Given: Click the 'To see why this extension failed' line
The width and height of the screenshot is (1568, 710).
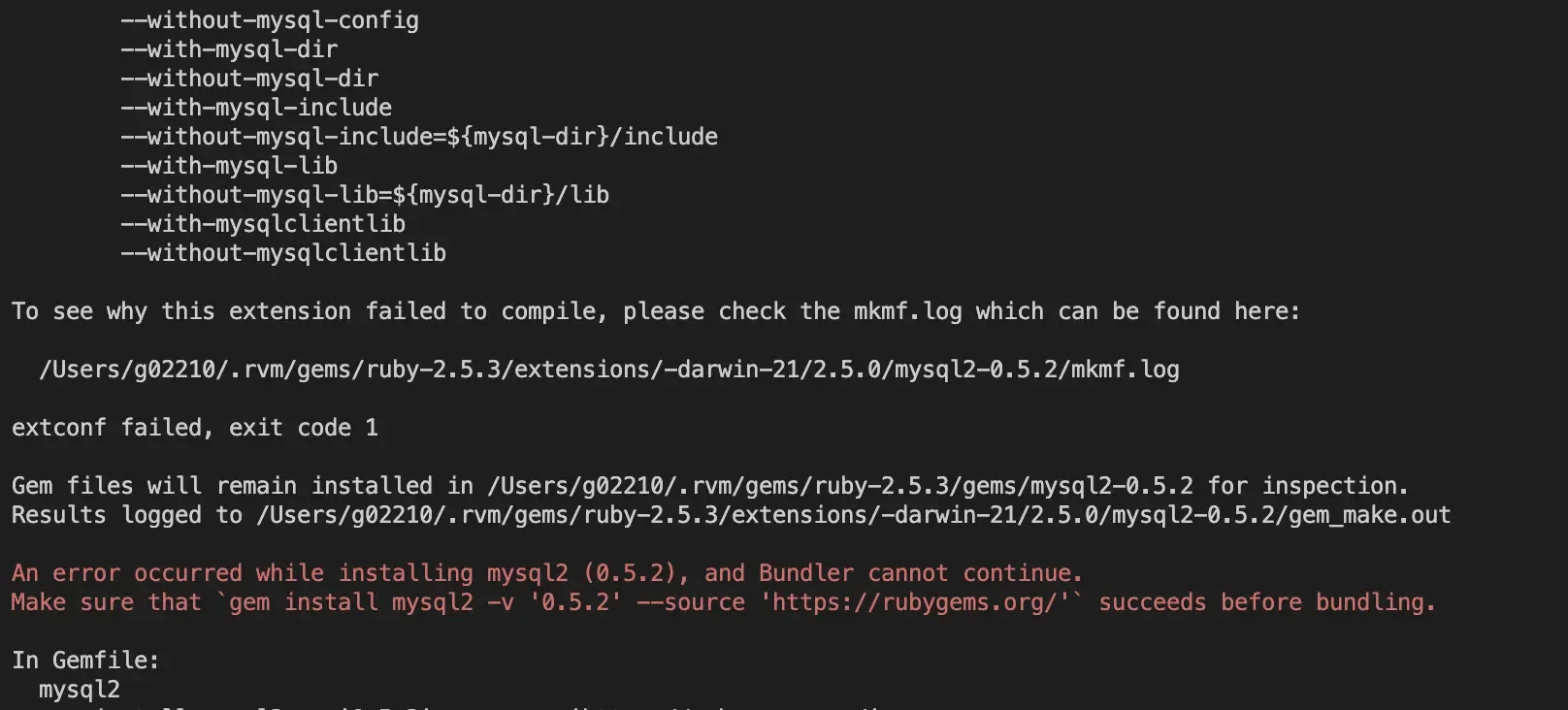Looking at the screenshot, I should click(x=655, y=311).
